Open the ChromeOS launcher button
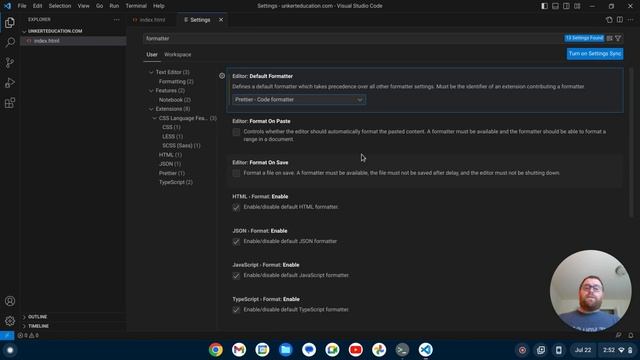Image resolution: width=640 pixels, height=360 pixels. pyautogui.click(x=10, y=350)
